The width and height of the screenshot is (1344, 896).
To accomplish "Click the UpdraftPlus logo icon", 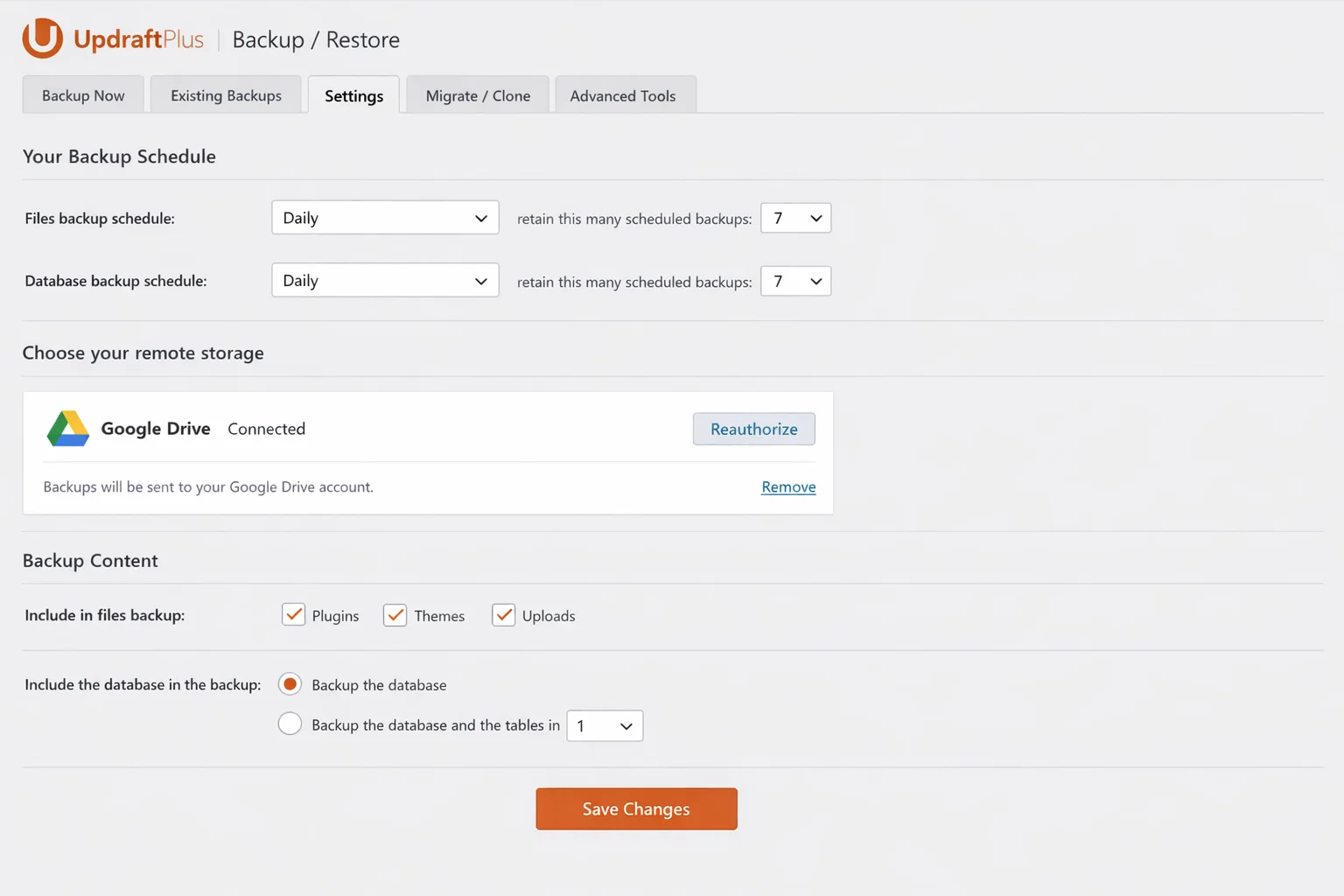I will point(42,38).
